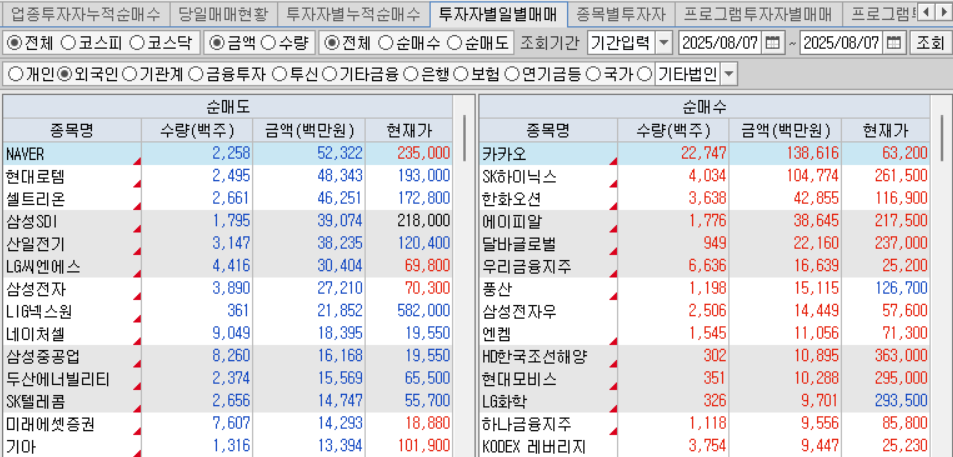The width and height of the screenshot is (953, 457).
Task: Select the SK하이닉스 row
Action: coord(704,176)
